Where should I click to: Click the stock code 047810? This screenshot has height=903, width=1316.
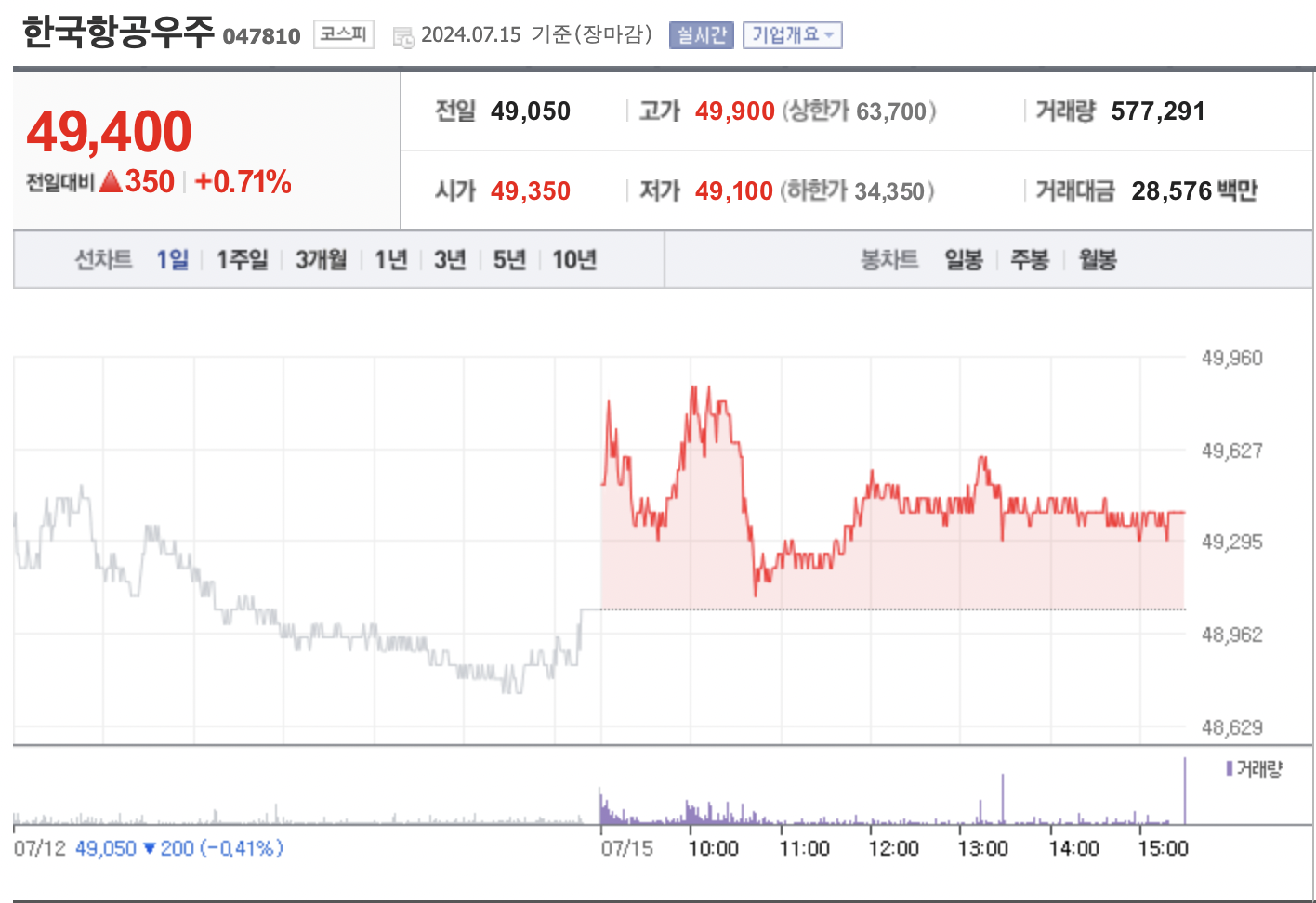point(262,36)
